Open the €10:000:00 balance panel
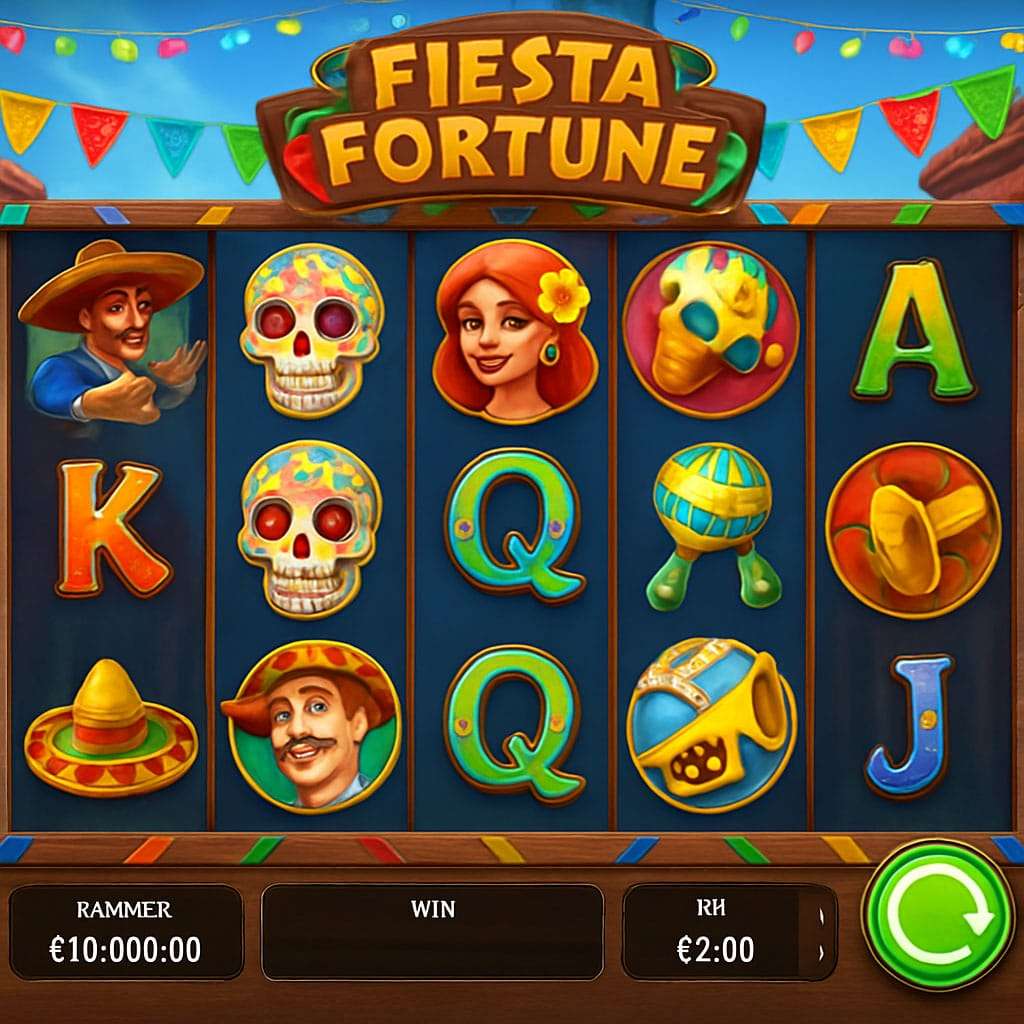Image resolution: width=1024 pixels, height=1024 pixels. [x=126, y=932]
